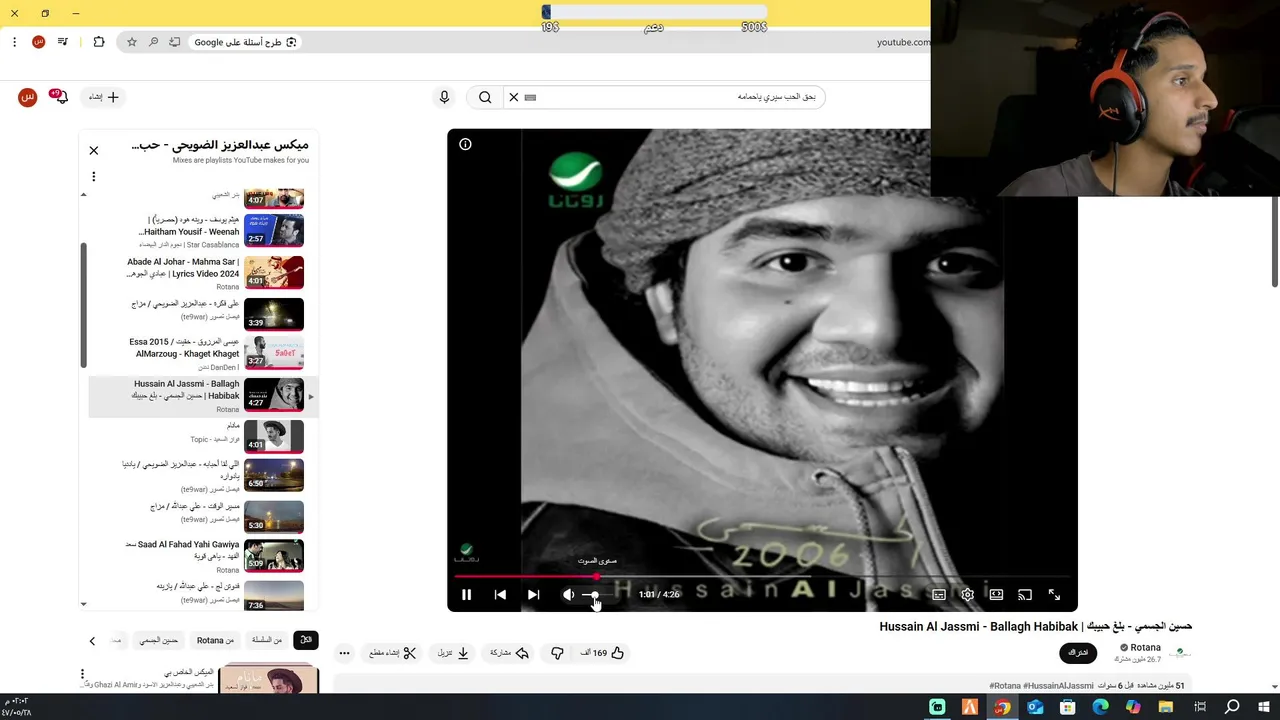Image resolution: width=1280 pixels, height=720 pixels.
Task: Download the video
Action: click(x=453, y=653)
